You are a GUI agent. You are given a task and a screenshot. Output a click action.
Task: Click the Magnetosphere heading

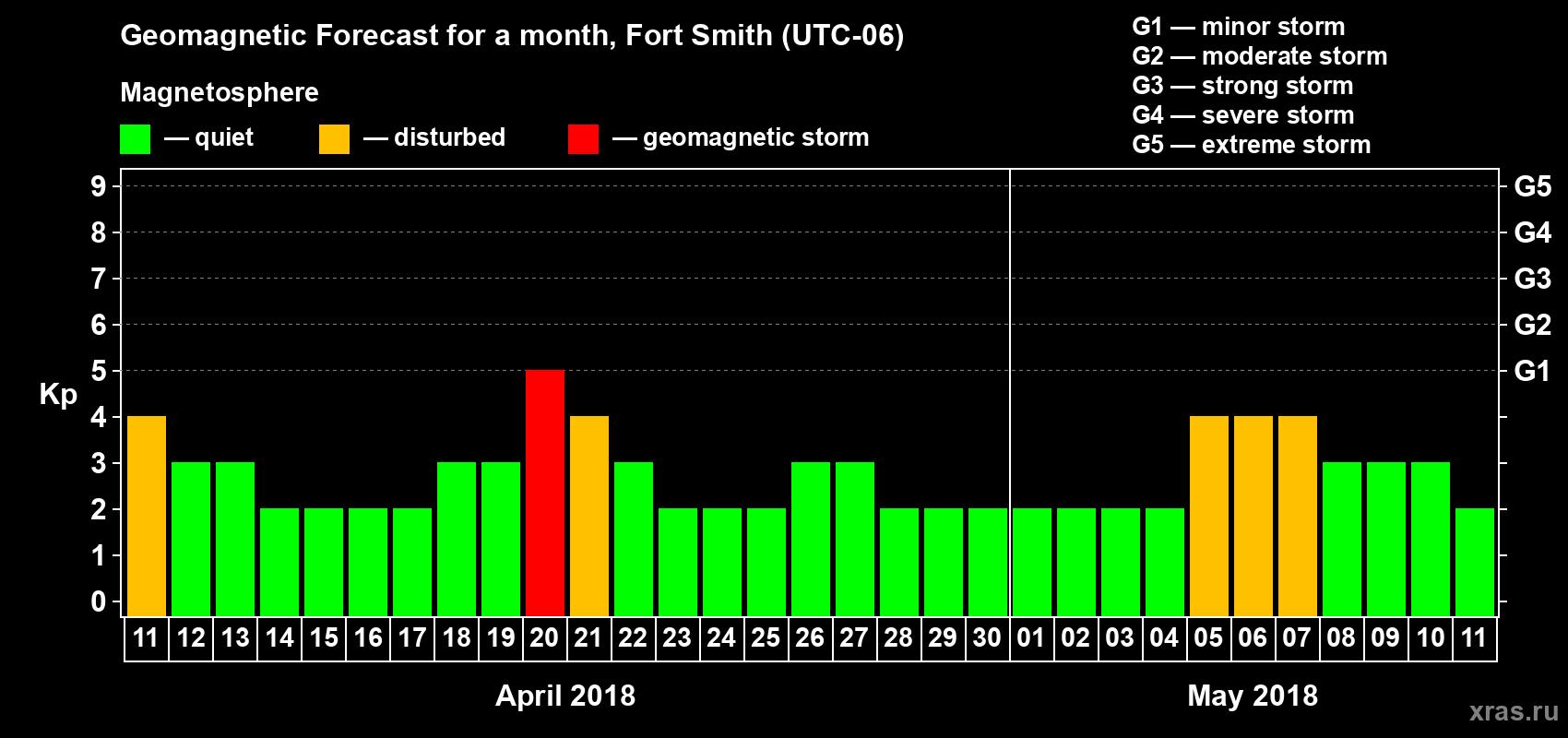pyautogui.click(x=220, y=93)
